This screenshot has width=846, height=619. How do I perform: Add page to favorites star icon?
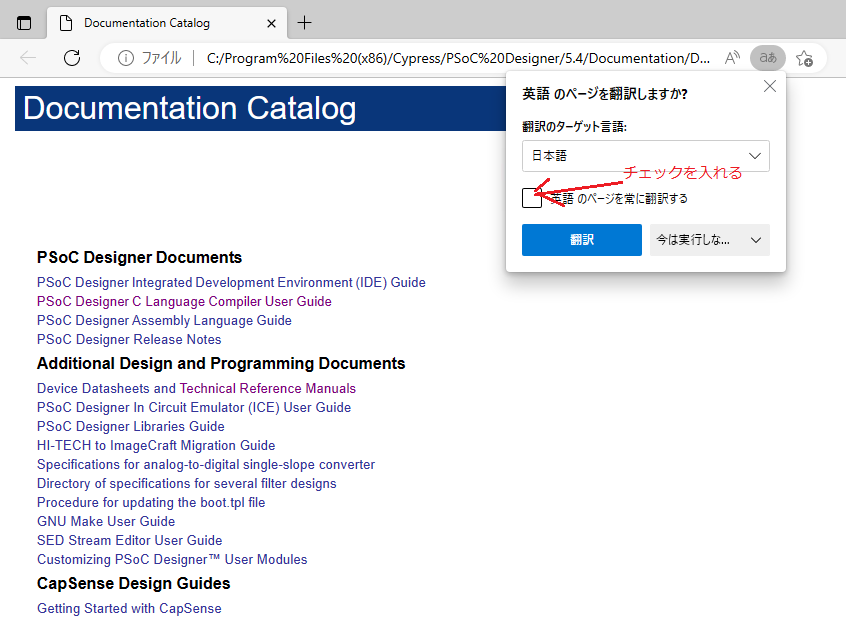pos(804,58)
